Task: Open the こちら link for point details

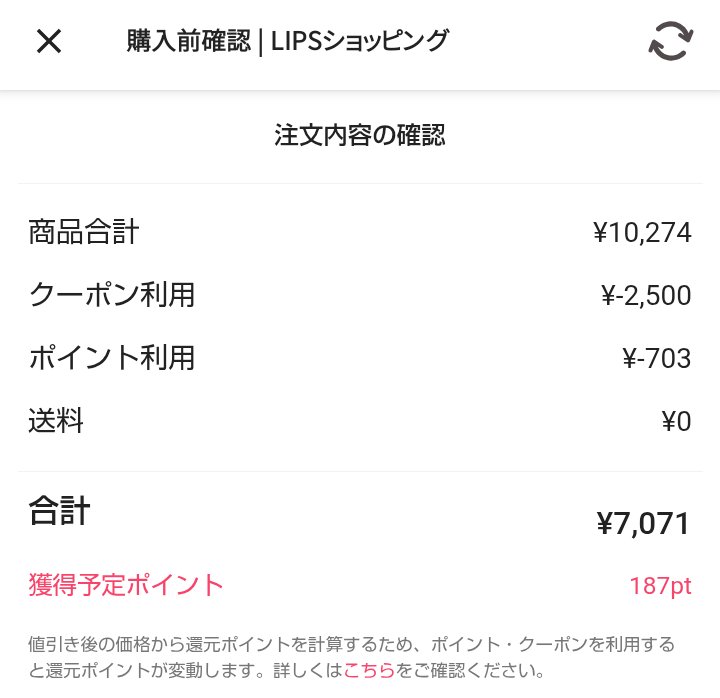Action: pos(369,670)
